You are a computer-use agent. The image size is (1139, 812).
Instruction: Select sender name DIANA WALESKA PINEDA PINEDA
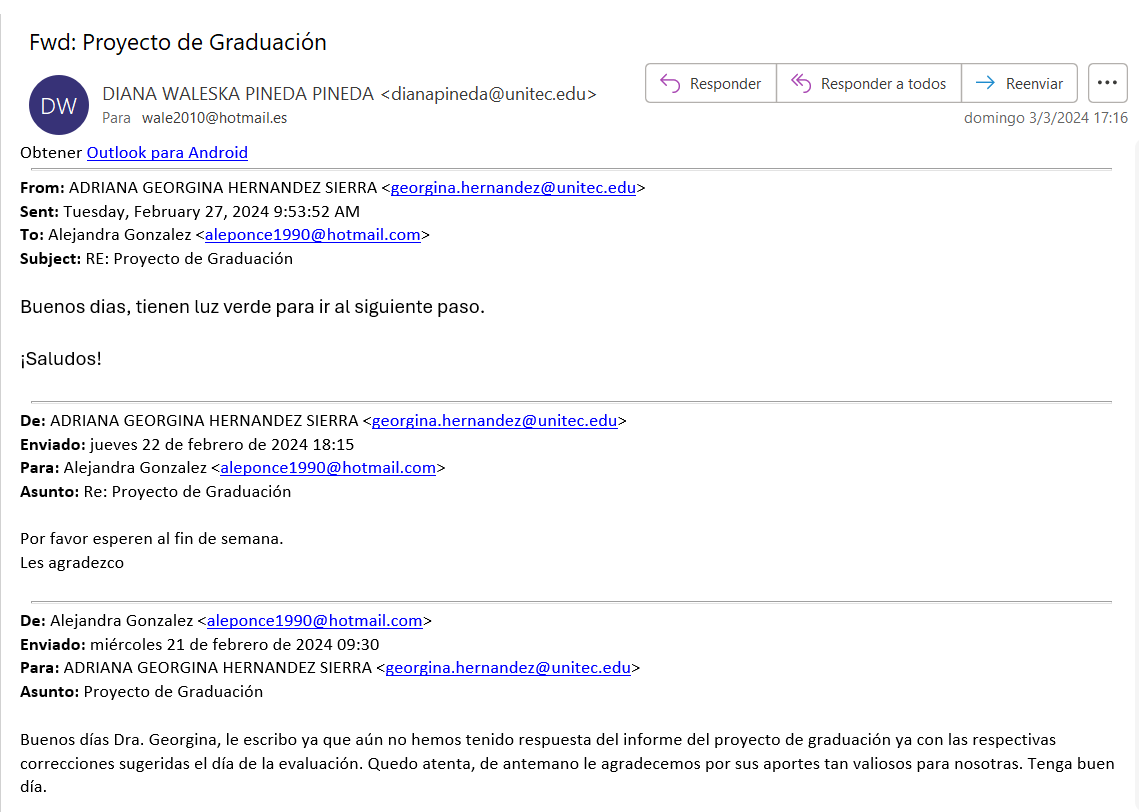(x=238, y=94)
